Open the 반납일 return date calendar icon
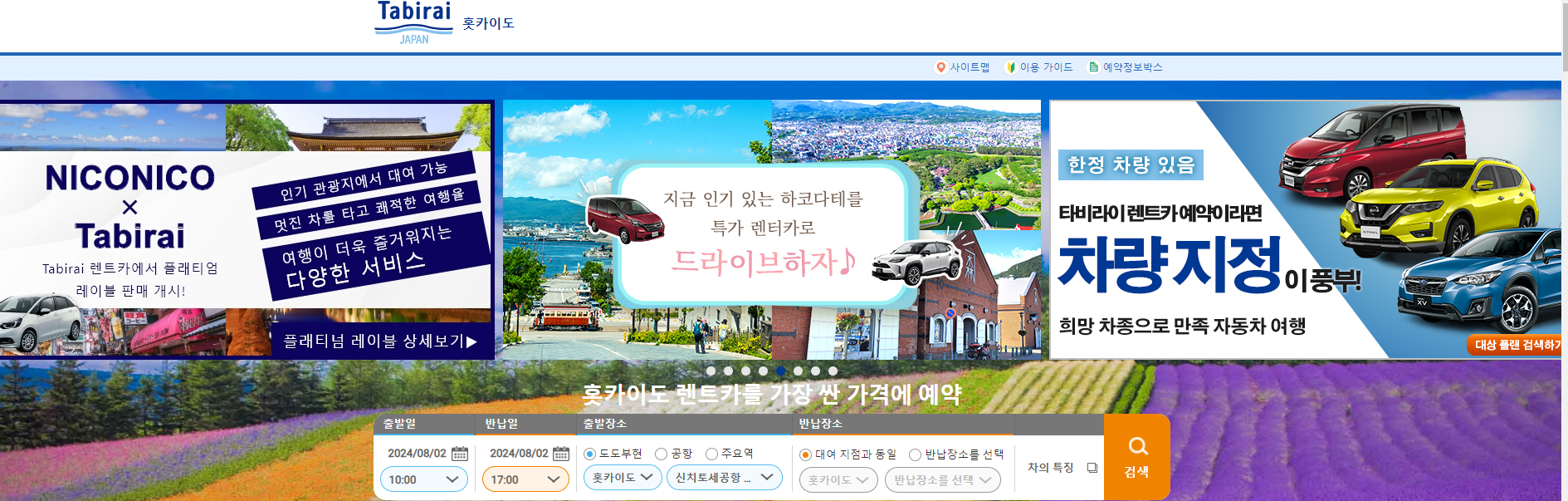This screenshot has height=501, width=1568. (561, 454)
